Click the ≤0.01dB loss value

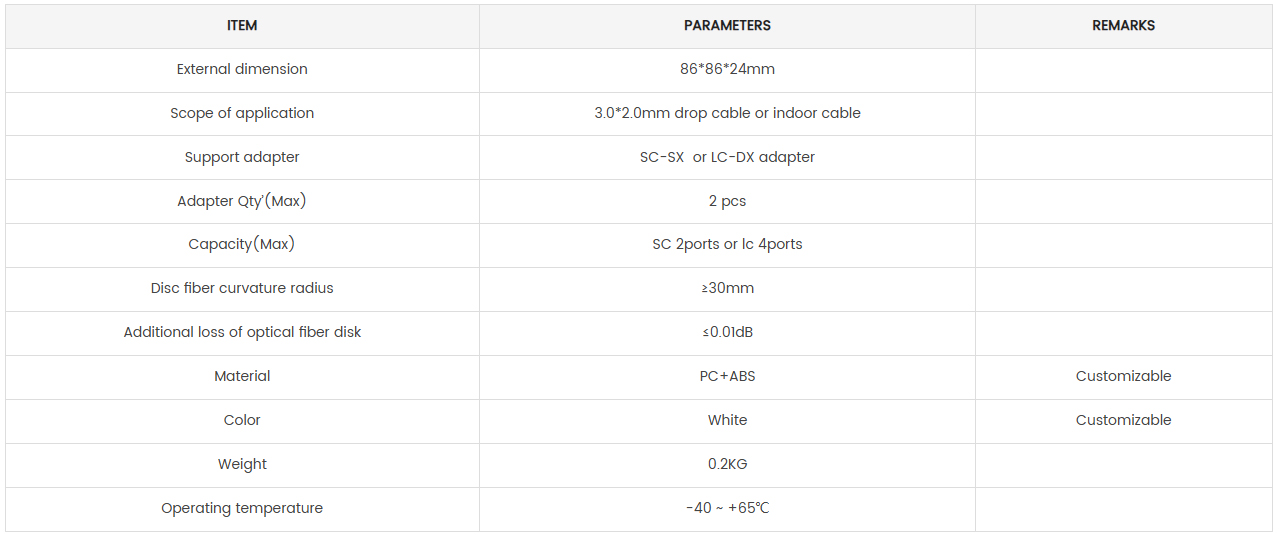click(x=727, y=332)
